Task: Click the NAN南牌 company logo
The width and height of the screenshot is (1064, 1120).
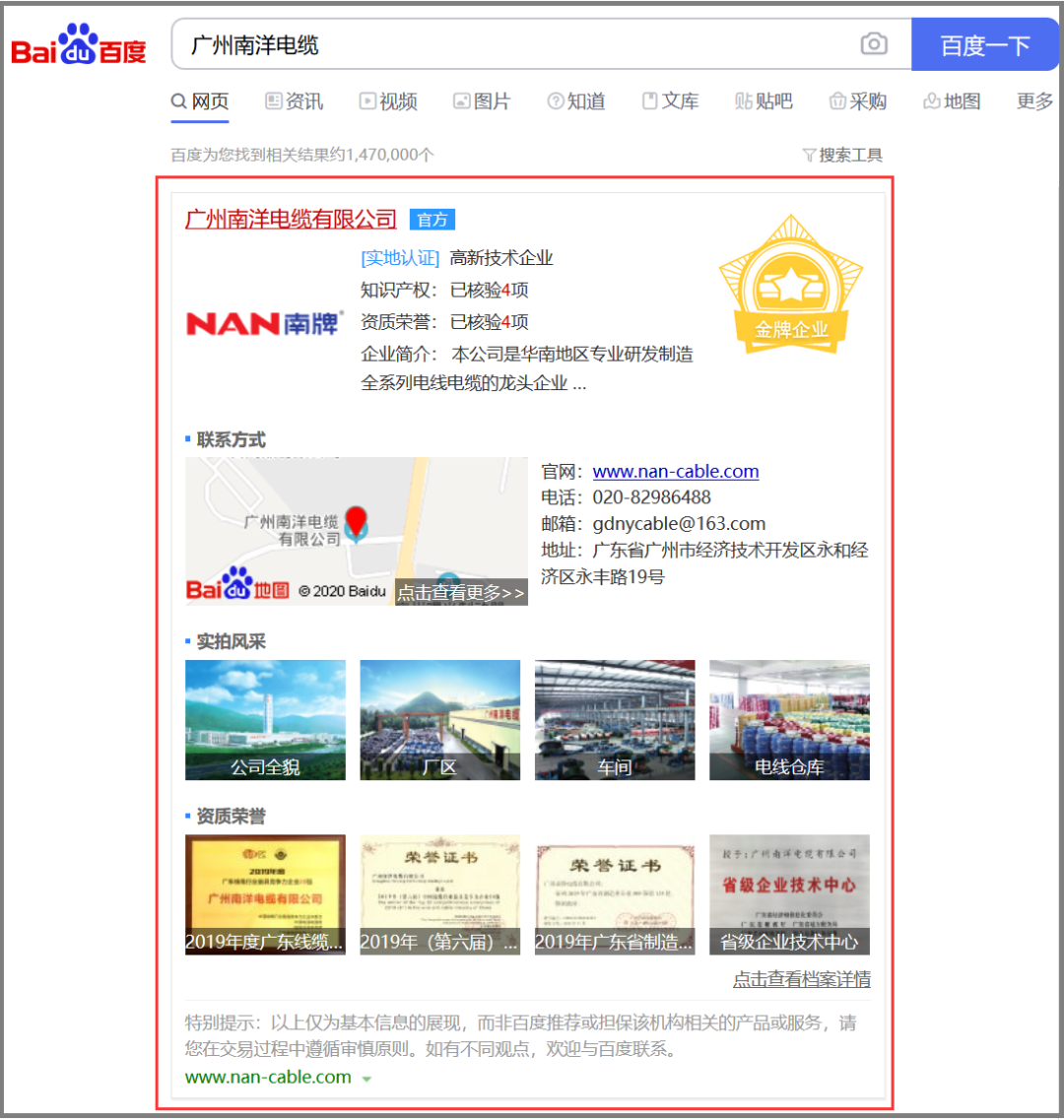Action: pyautogui.click(x=264, y=323)
